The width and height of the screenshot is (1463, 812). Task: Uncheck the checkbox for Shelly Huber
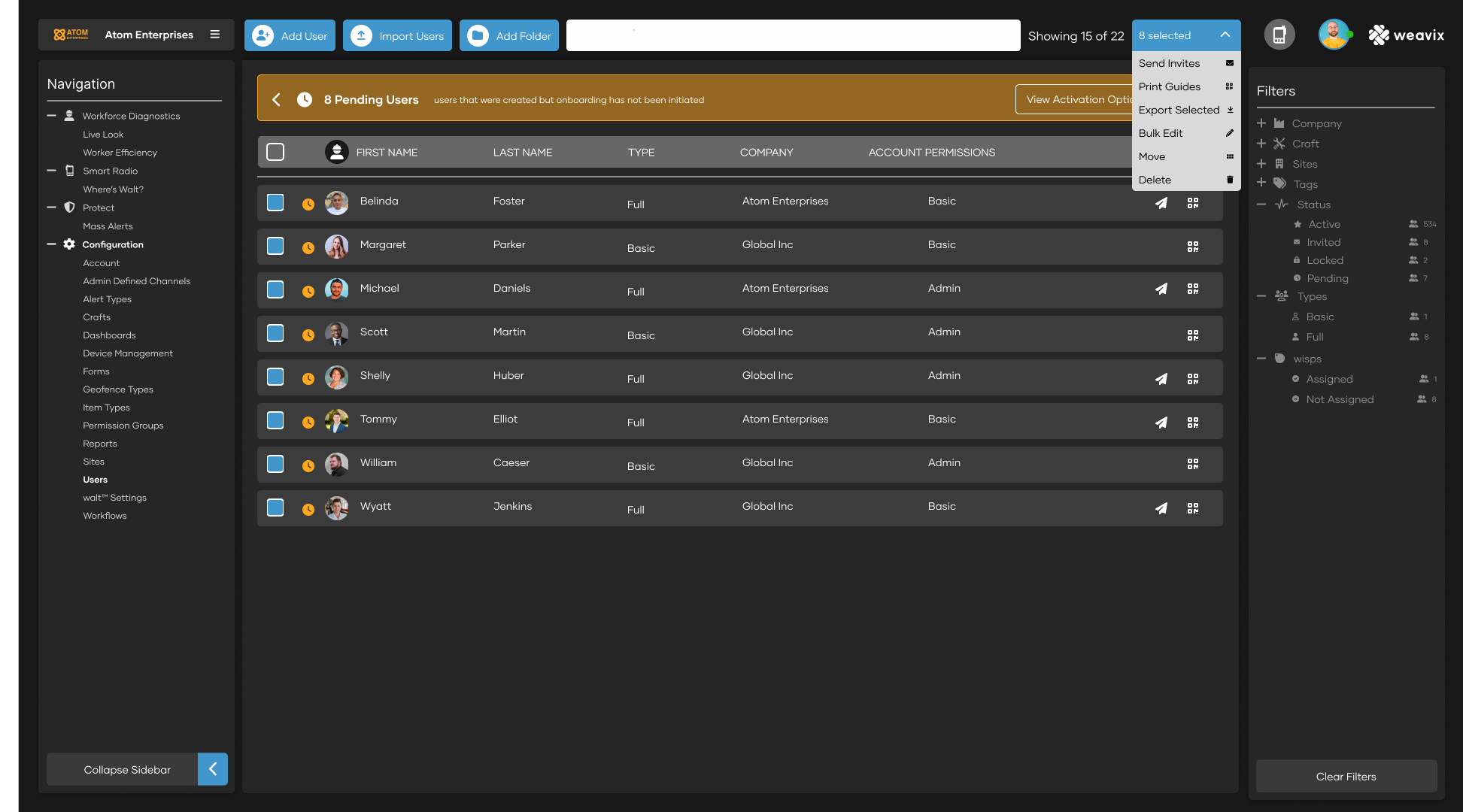pos(275,377)
